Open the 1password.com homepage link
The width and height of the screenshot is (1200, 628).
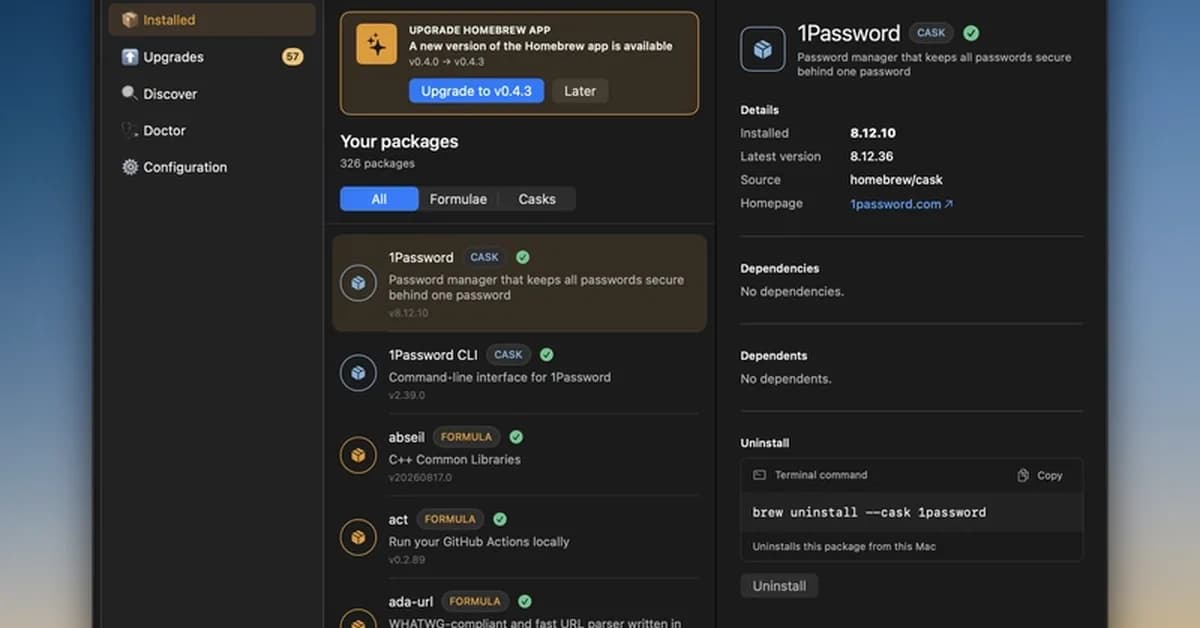click(x=901, y=204)
